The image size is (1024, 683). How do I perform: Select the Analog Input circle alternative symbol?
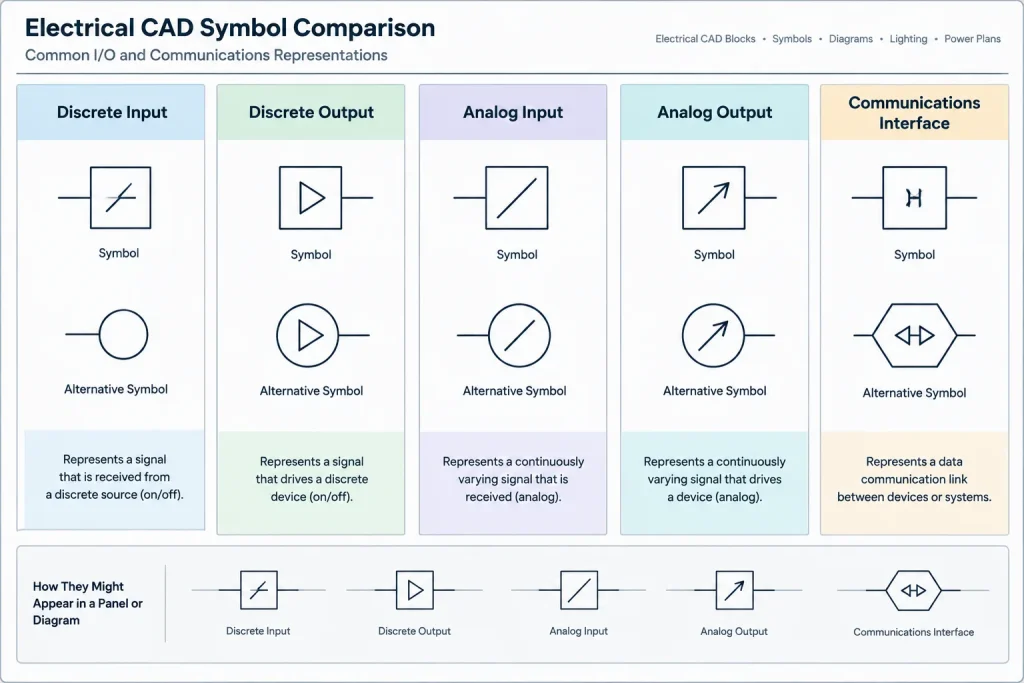[x=519, y=335]
